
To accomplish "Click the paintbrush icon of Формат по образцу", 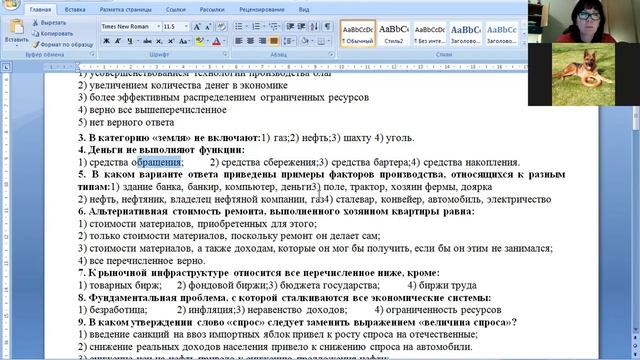I will point(36,44).
